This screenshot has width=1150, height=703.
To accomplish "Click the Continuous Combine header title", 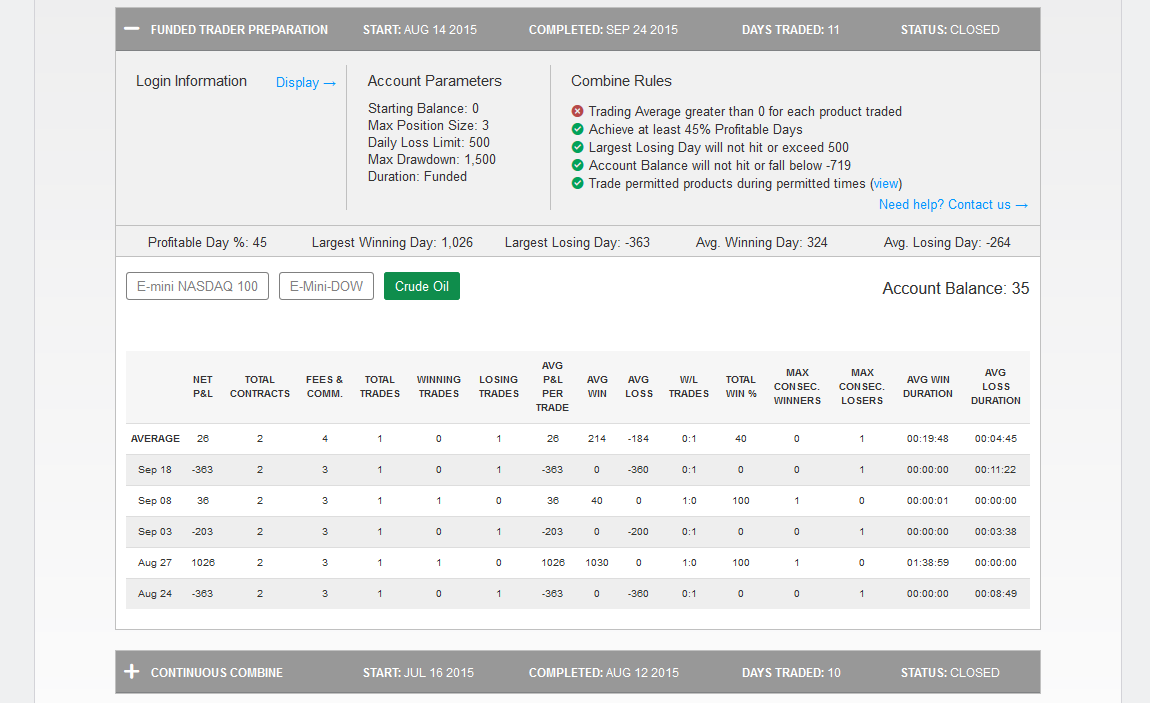I will coord(216,673).
